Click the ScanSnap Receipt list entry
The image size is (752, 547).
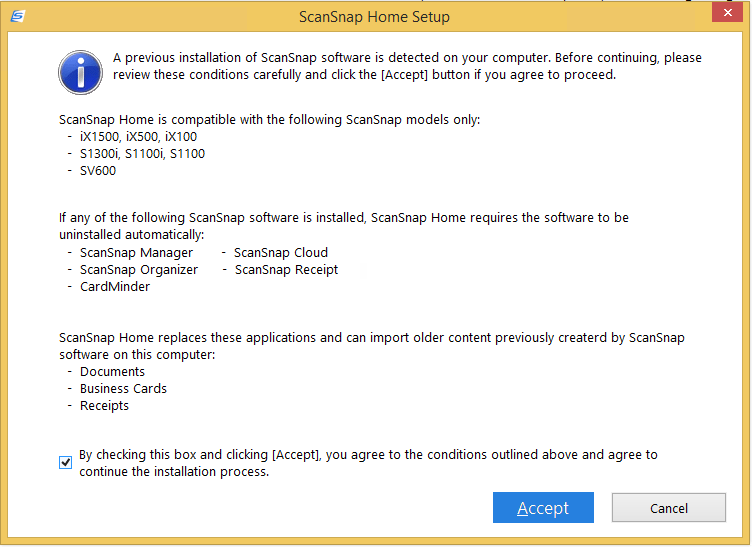[x=286, y=270]
